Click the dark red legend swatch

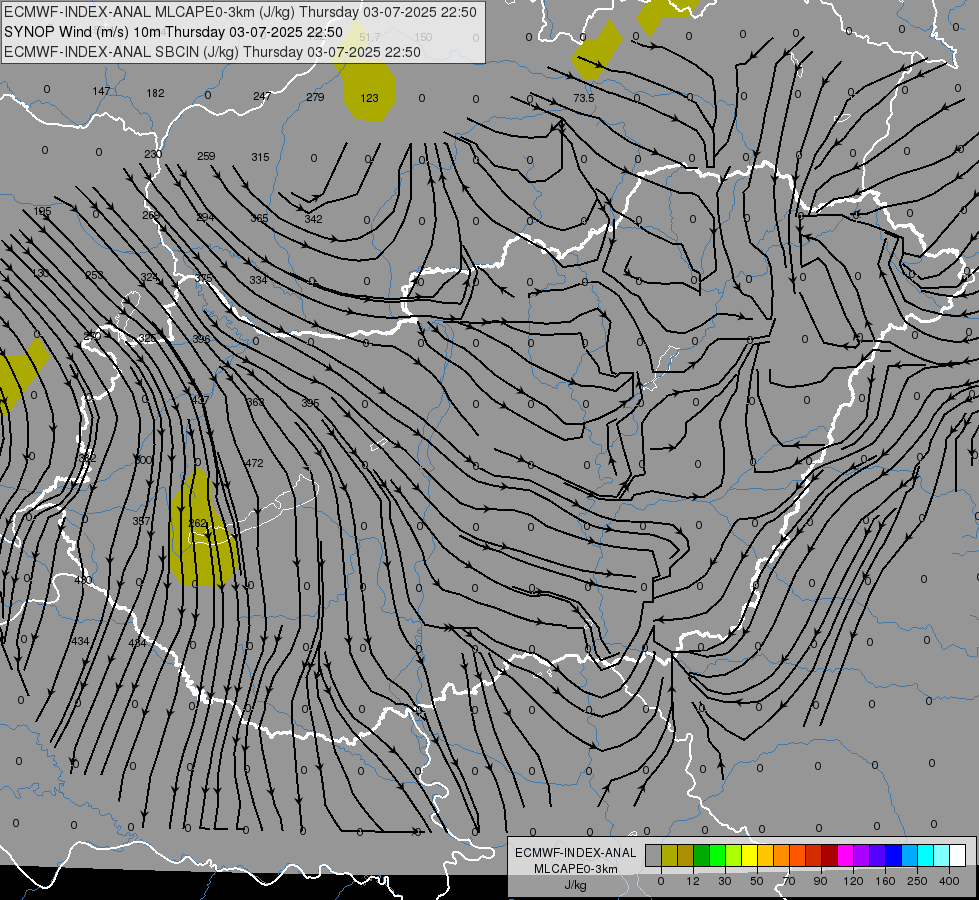[830, 855]
